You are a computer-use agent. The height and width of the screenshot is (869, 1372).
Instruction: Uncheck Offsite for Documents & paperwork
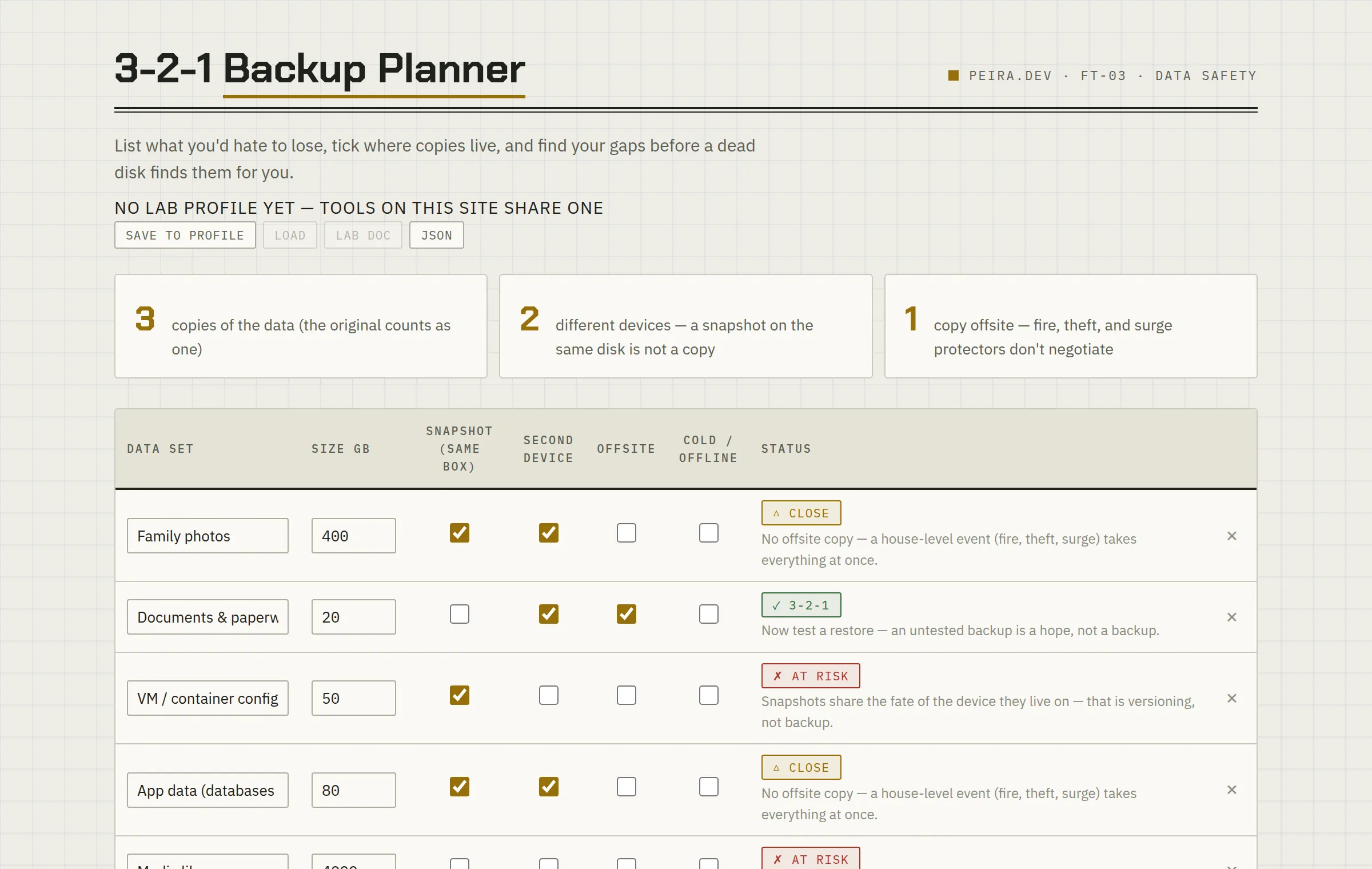[626, 614]
